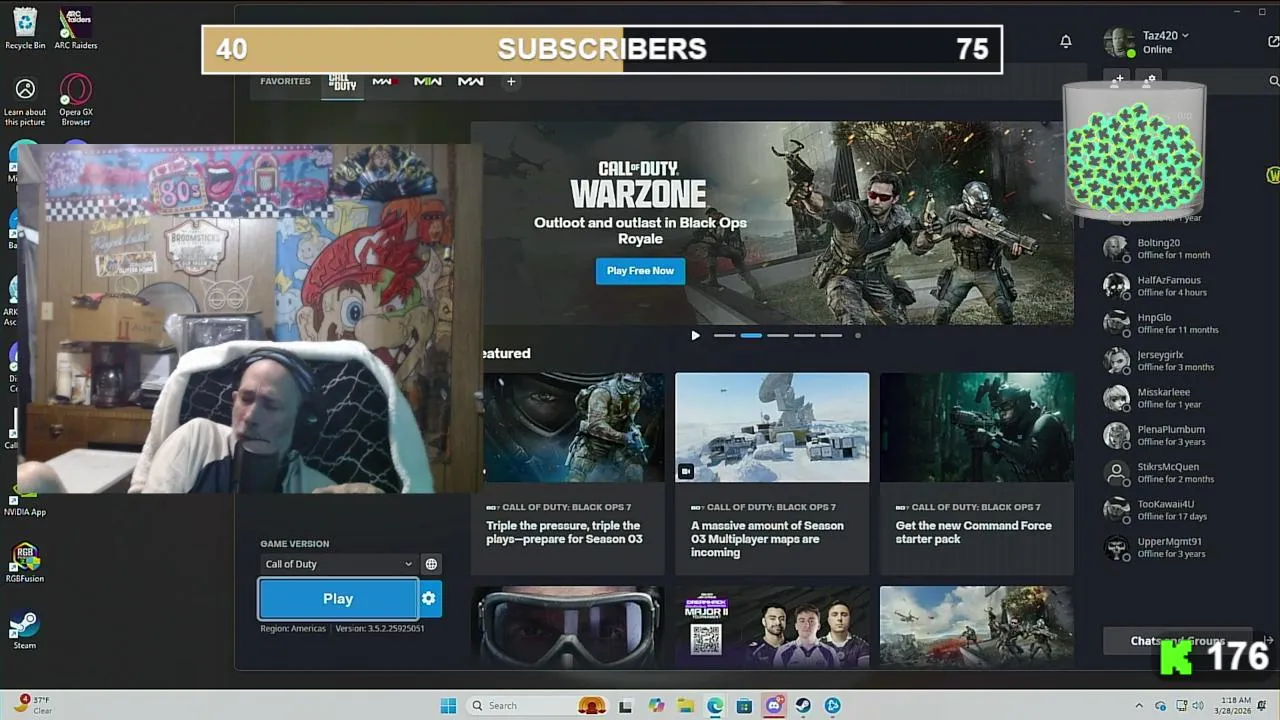The image size is (1280, 720).
Task: Open the globe region selector icon
Action: click(x=431, y=564)
